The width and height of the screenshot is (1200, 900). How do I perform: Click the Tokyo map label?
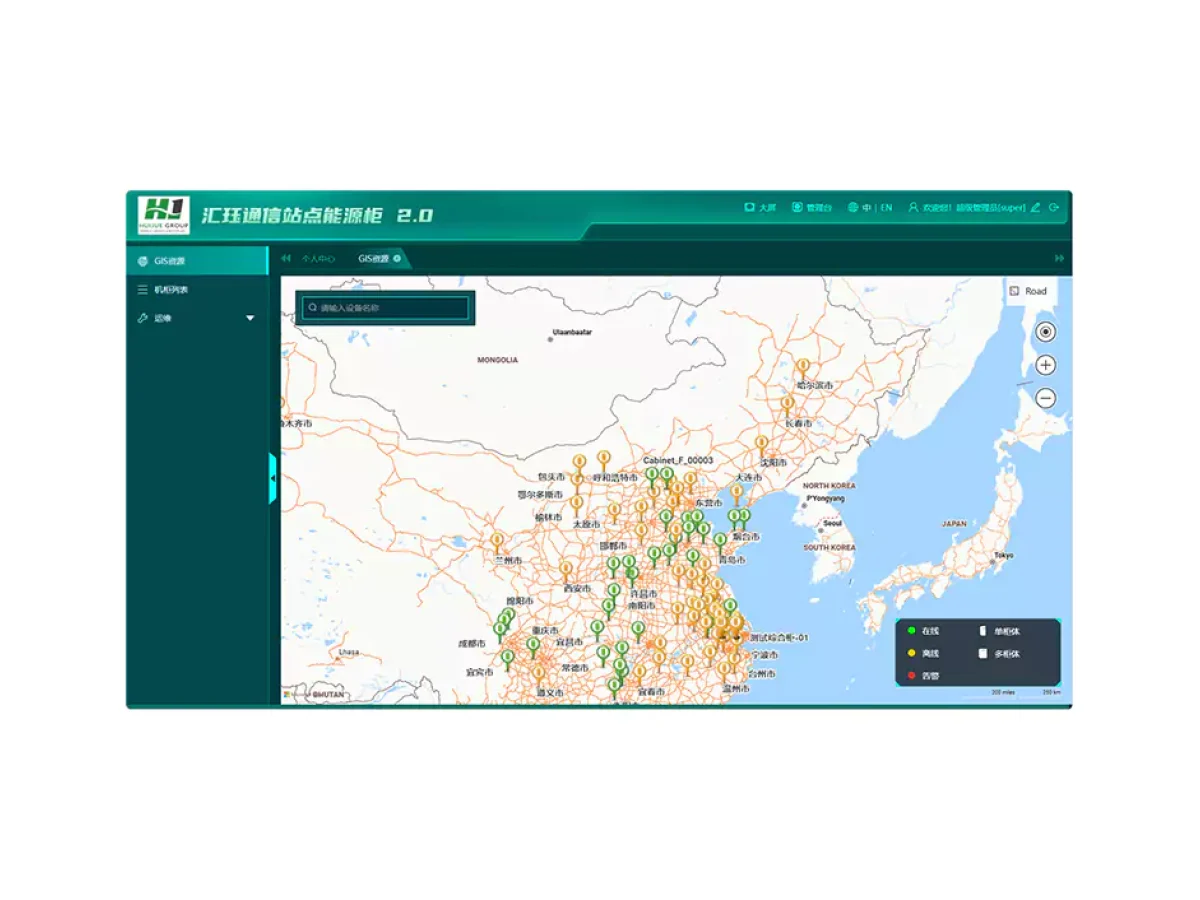1003,555
